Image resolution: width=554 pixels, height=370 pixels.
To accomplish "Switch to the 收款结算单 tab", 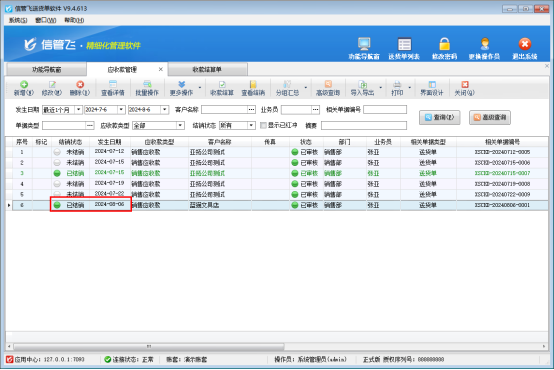I will (x=207, y=70).
